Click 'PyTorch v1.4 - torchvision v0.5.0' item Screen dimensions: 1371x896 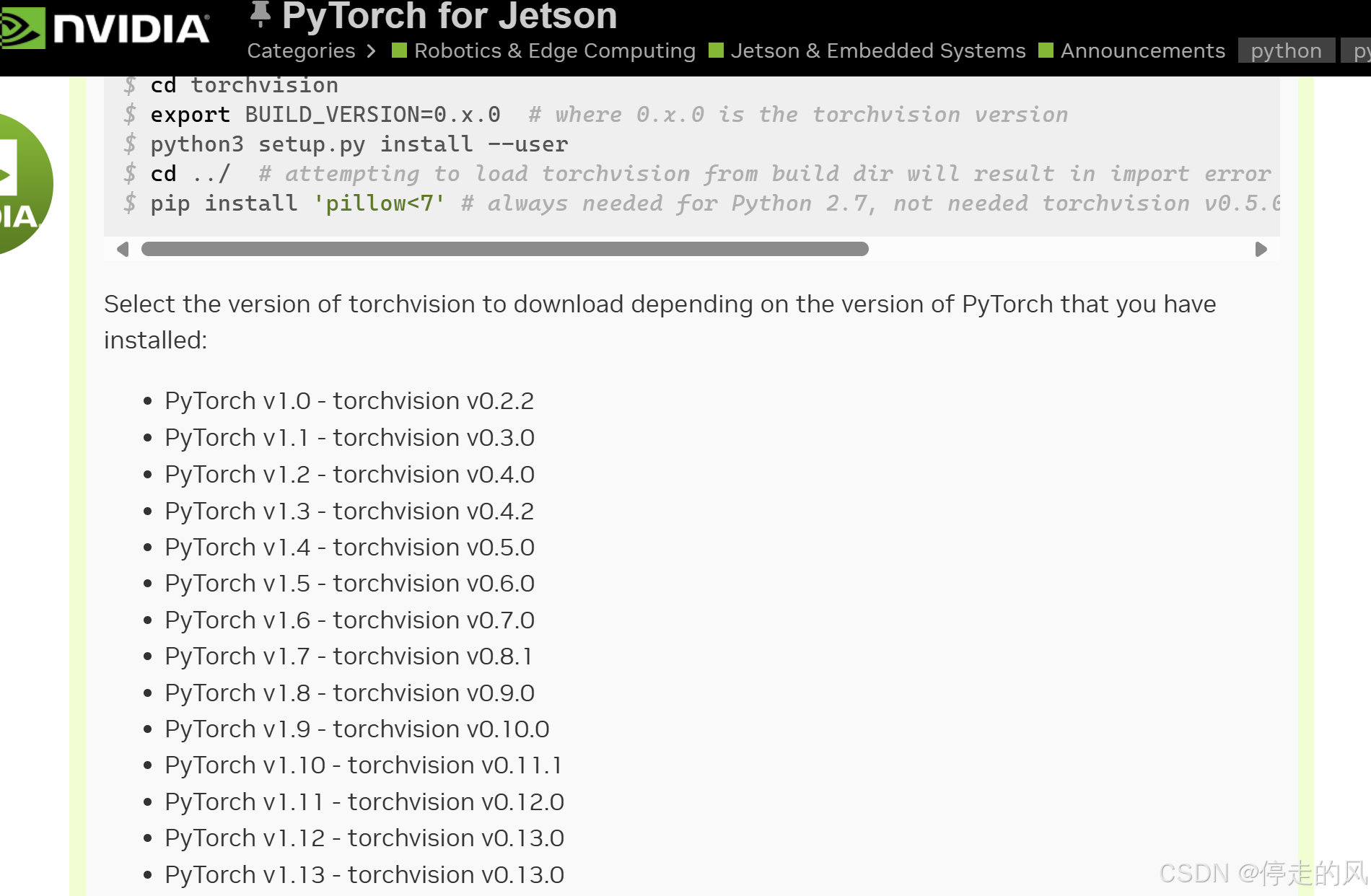pos(349,547)
